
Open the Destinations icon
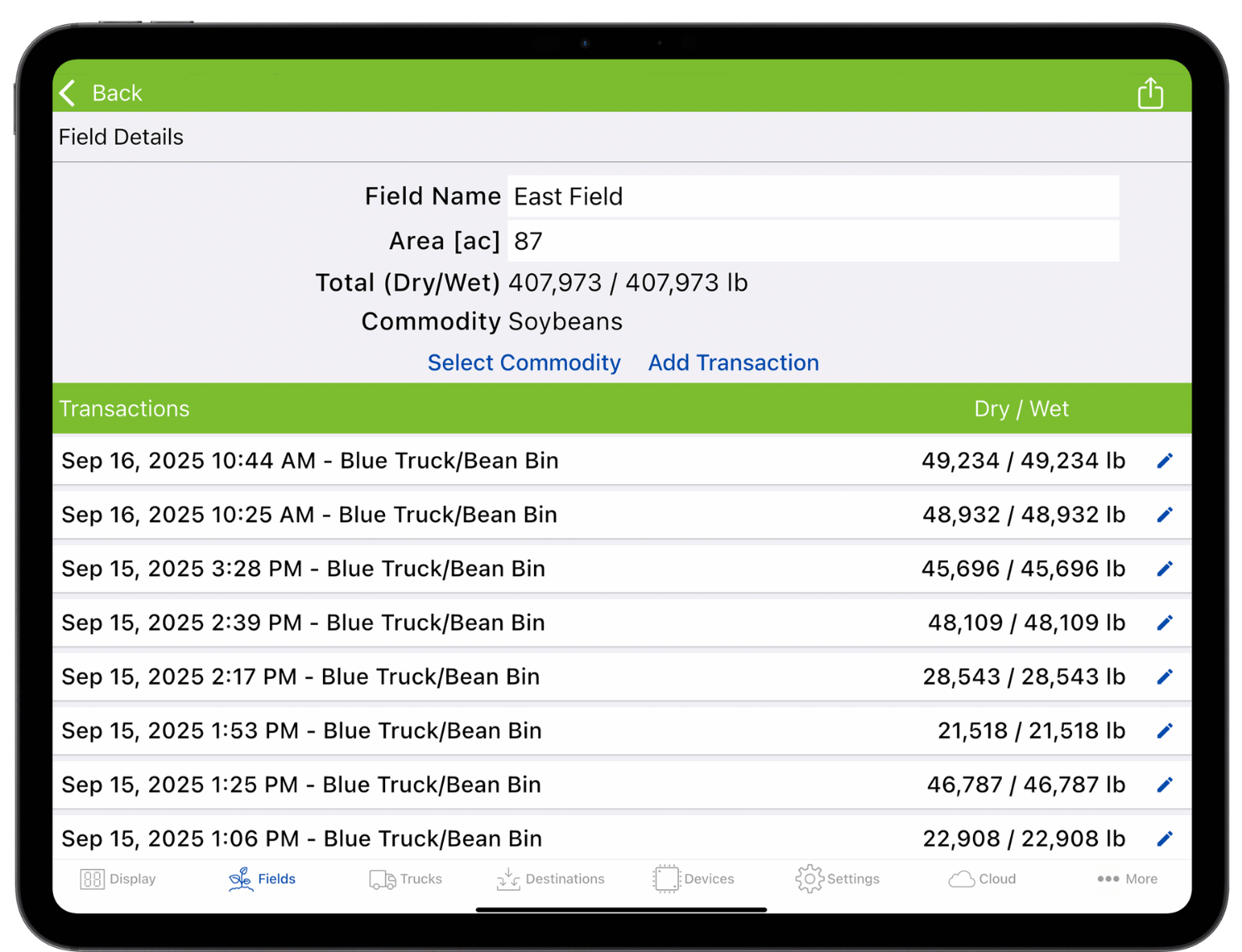click(x=508, y=878)
